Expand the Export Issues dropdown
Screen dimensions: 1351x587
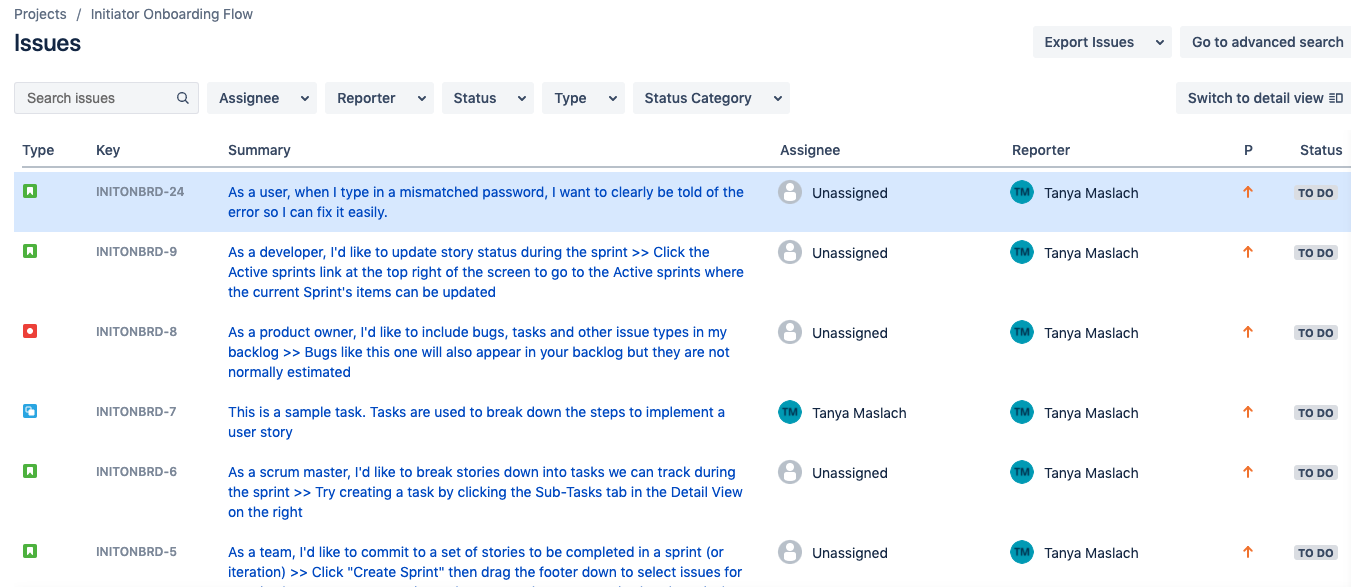1102,42
